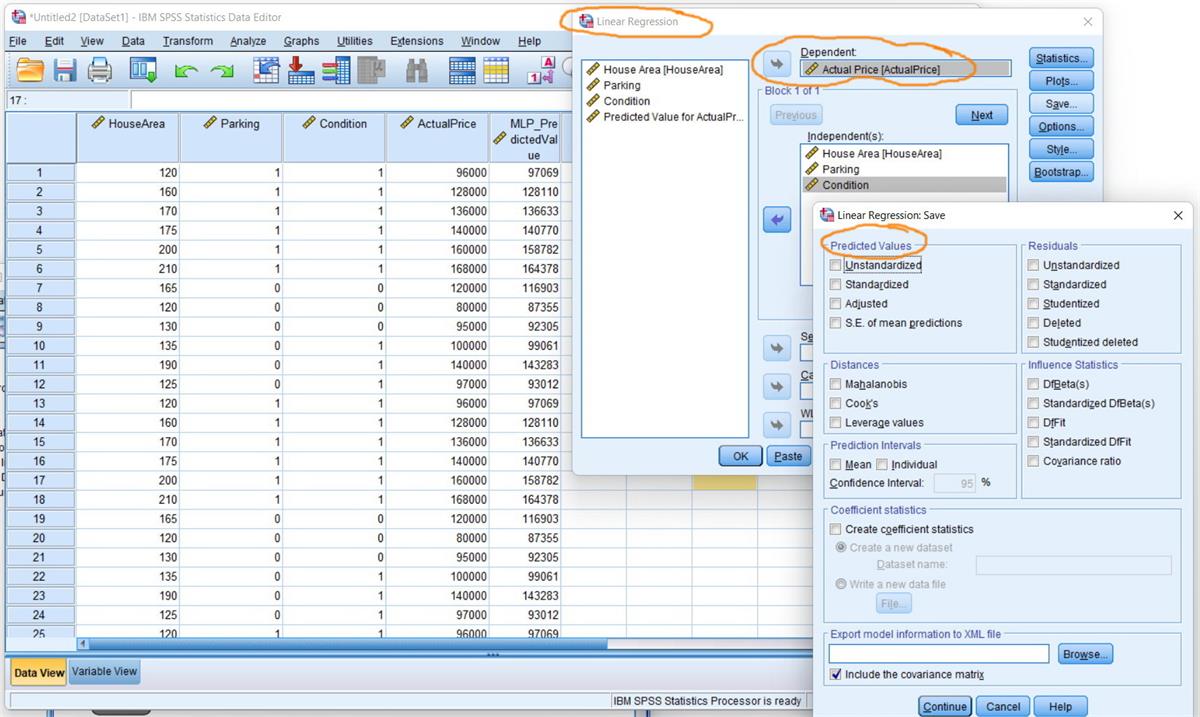Viewport: 1200px width, 717px height.
Task: Switch to the Variable View tab
Action: (104, 672)
